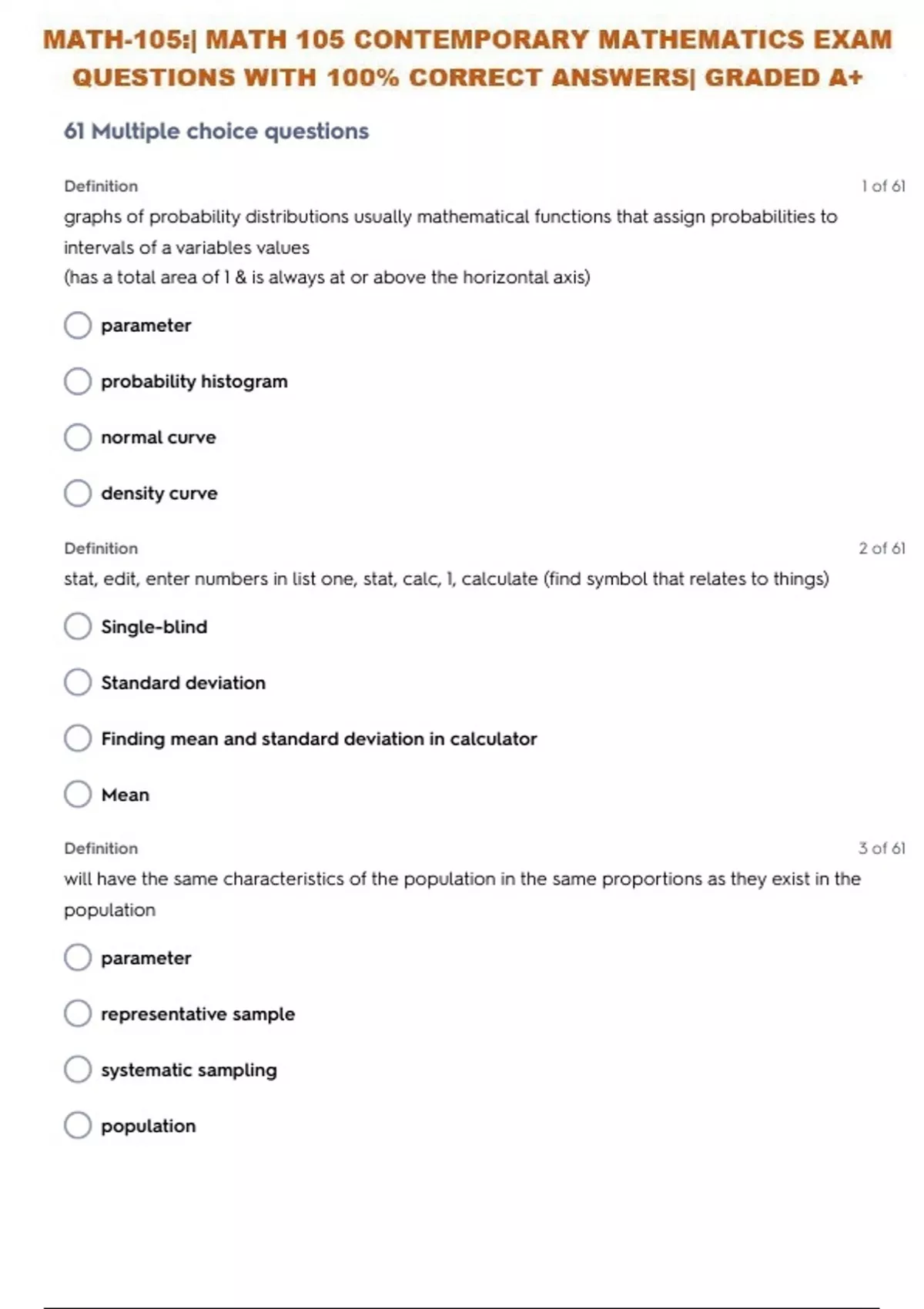This screenshot has height=1309, width=924.
Task: Click the MATH-105 exam title heading
Action: click(x=467, y=59)
